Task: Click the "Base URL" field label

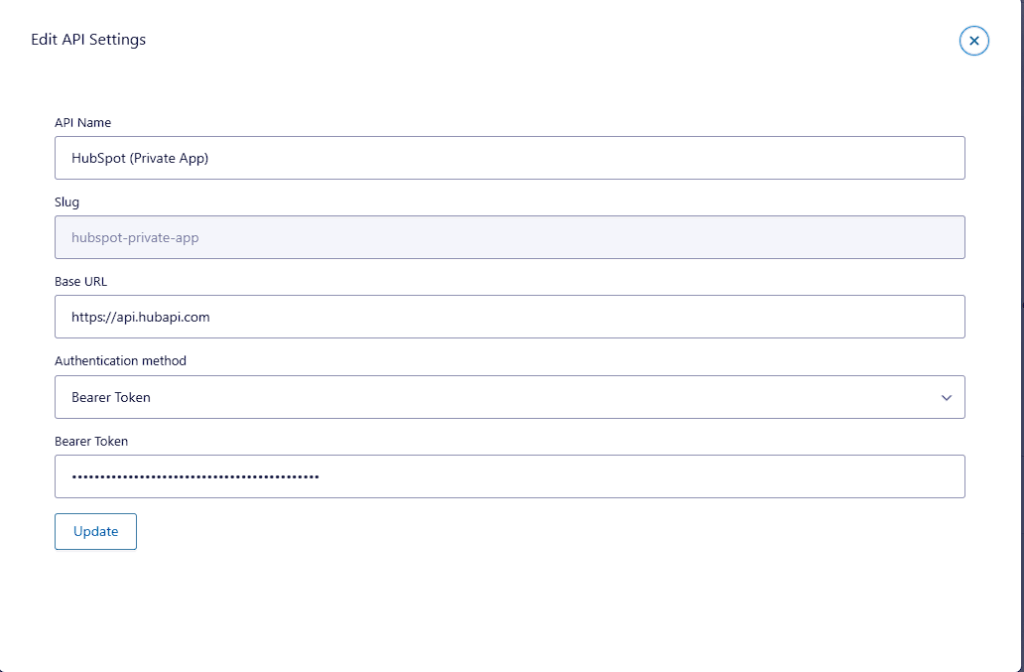Action: click(81, 282)
